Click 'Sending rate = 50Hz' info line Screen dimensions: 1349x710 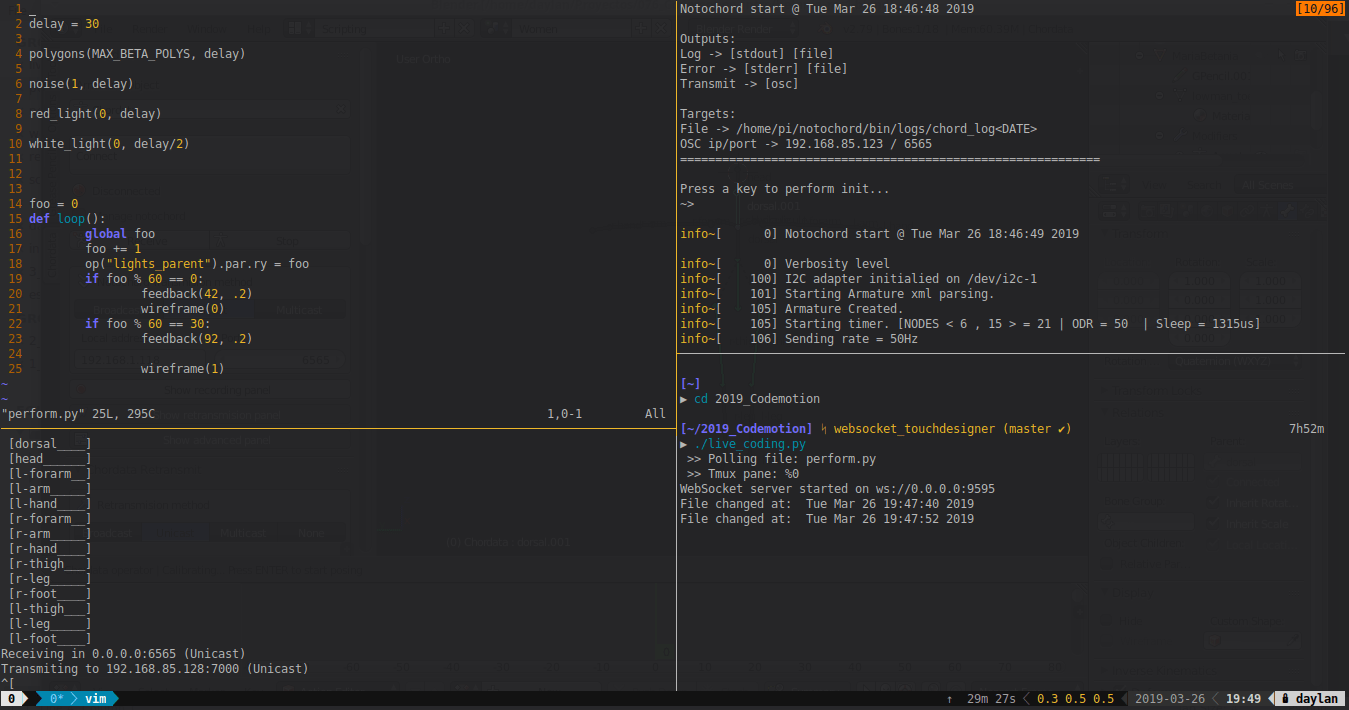click(799, 338)
